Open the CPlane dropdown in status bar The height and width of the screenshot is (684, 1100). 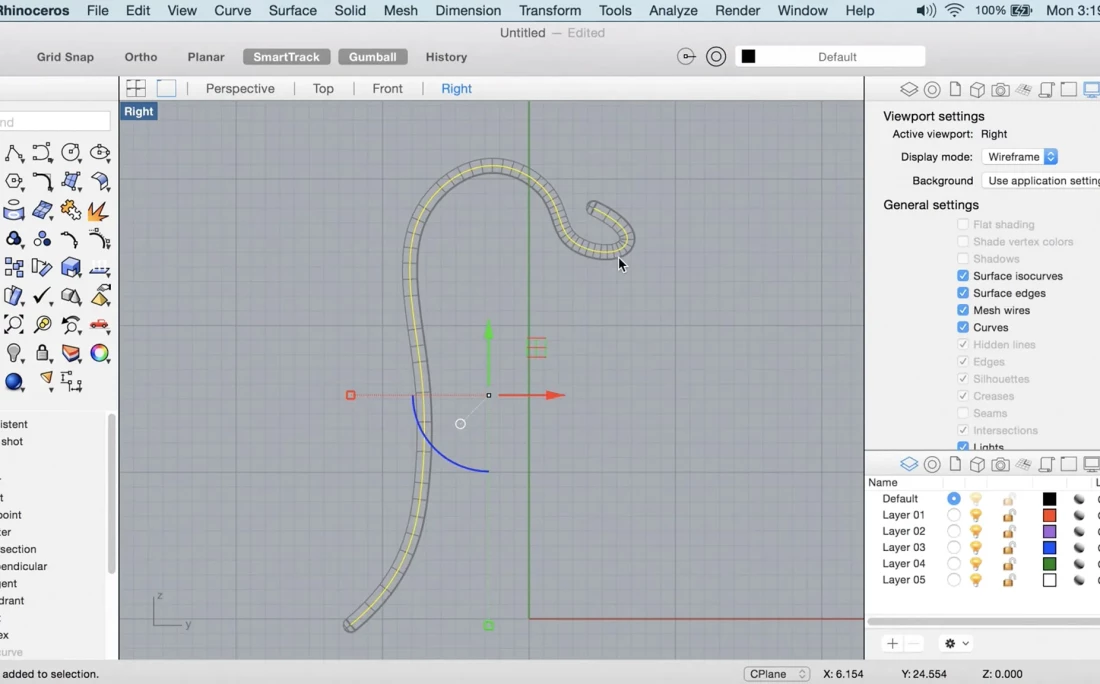click(x=777, y=673)
